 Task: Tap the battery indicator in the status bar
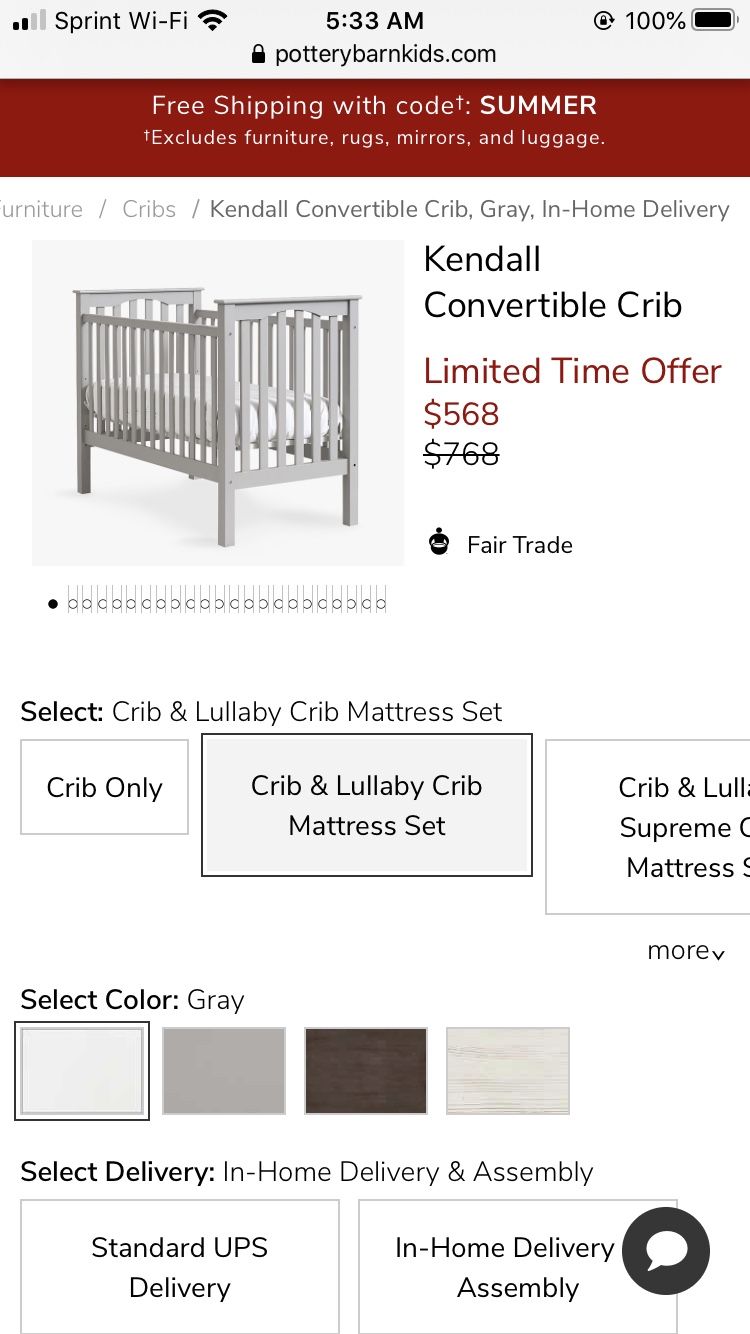[716, 18]
